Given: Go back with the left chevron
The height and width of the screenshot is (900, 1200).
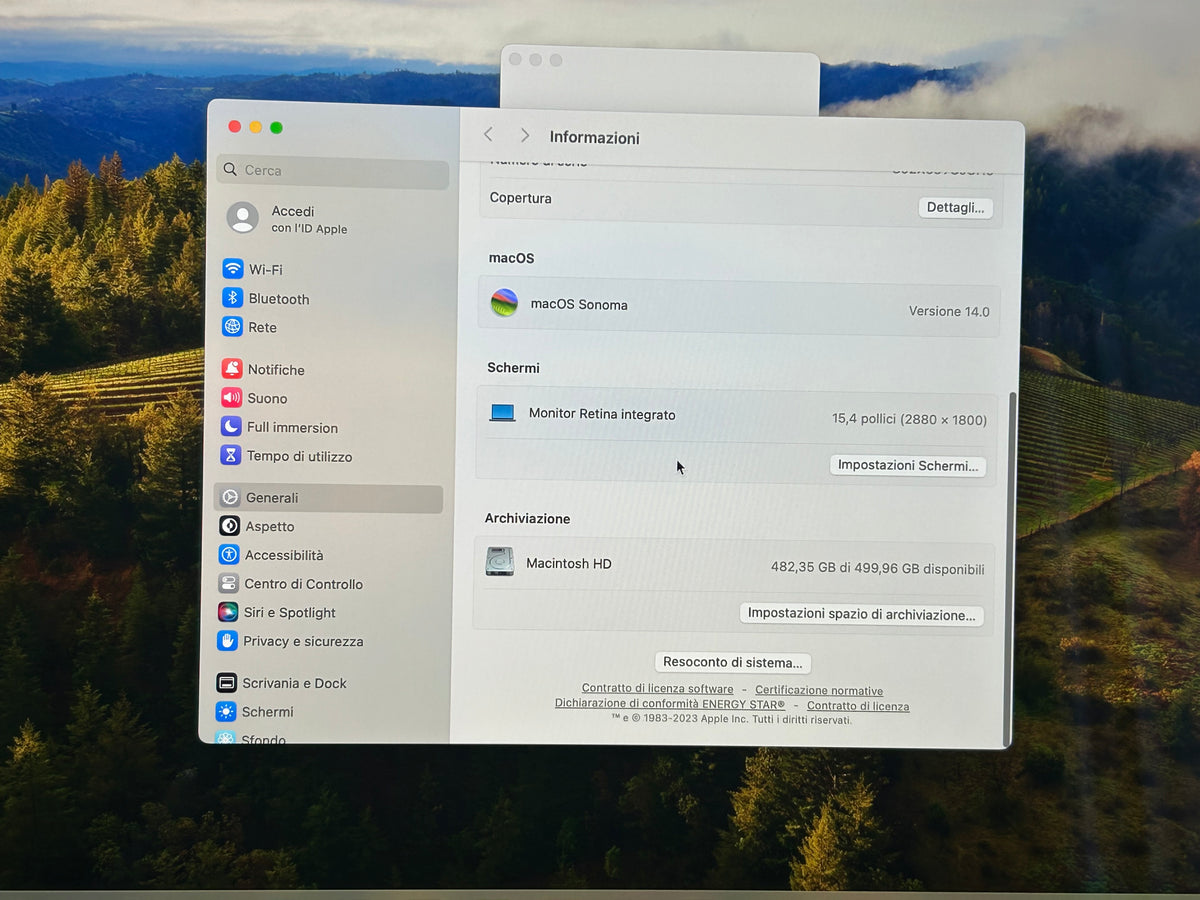Looking at the screenshot, I should tap(488, 135).
